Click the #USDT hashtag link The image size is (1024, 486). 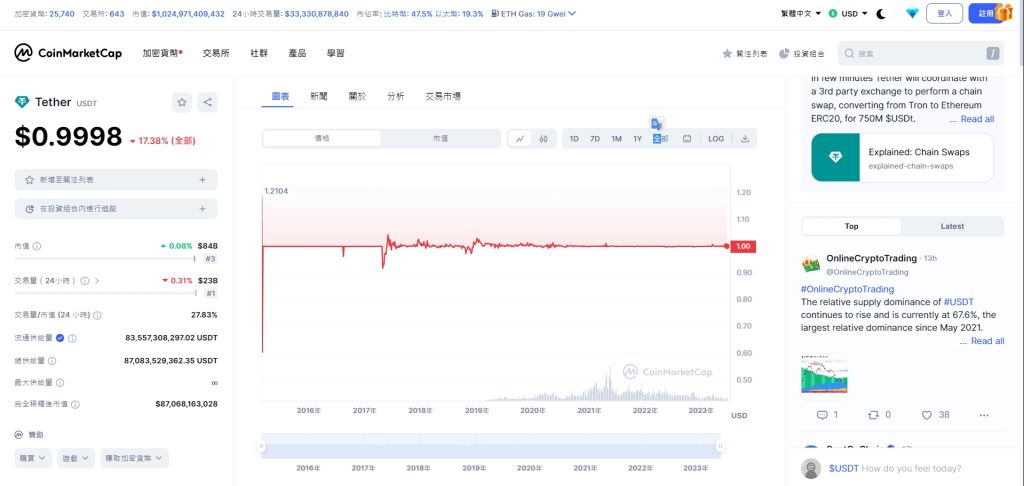click(x=959, y=302)
